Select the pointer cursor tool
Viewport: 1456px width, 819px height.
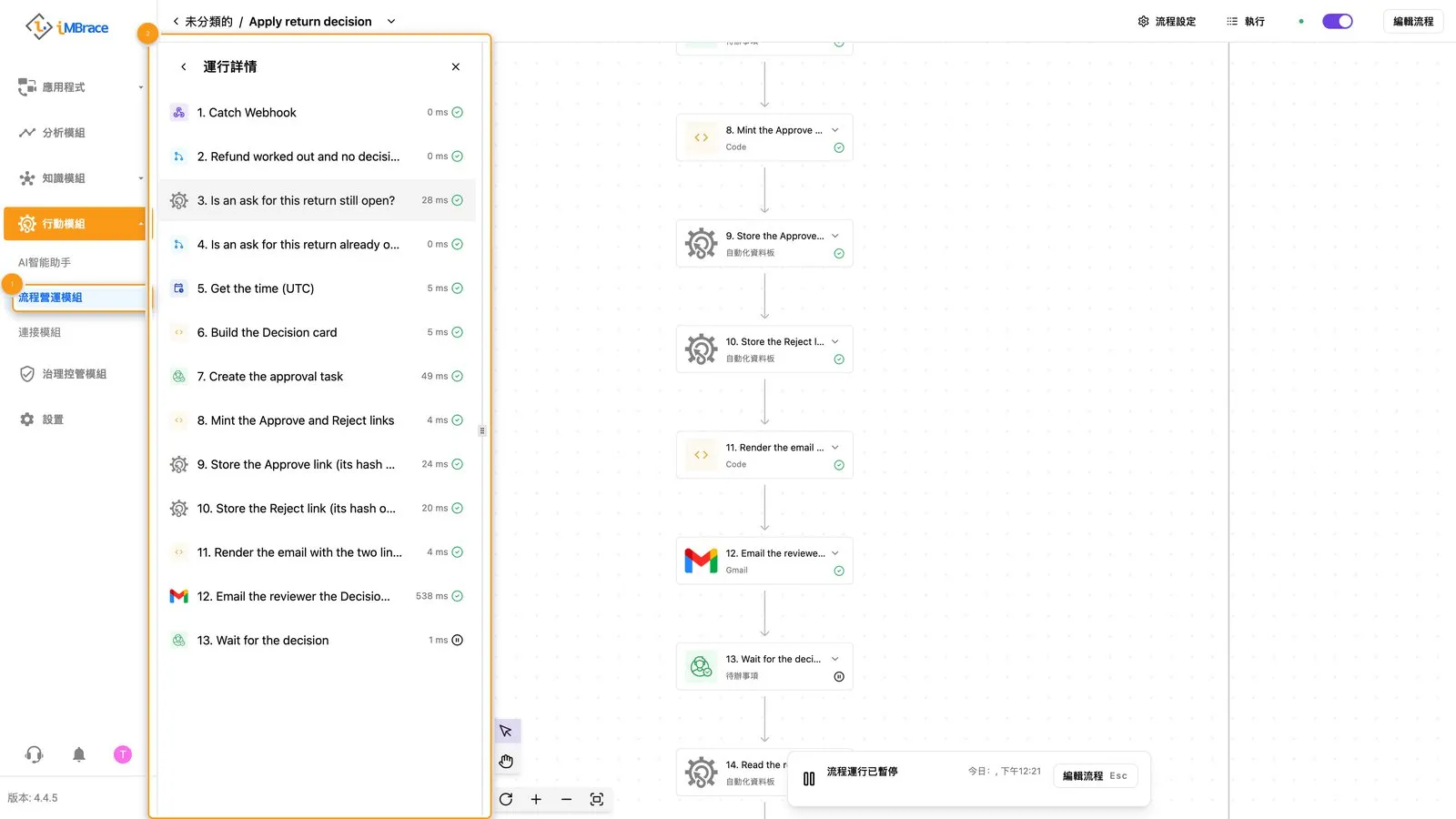tap(506, 731)
